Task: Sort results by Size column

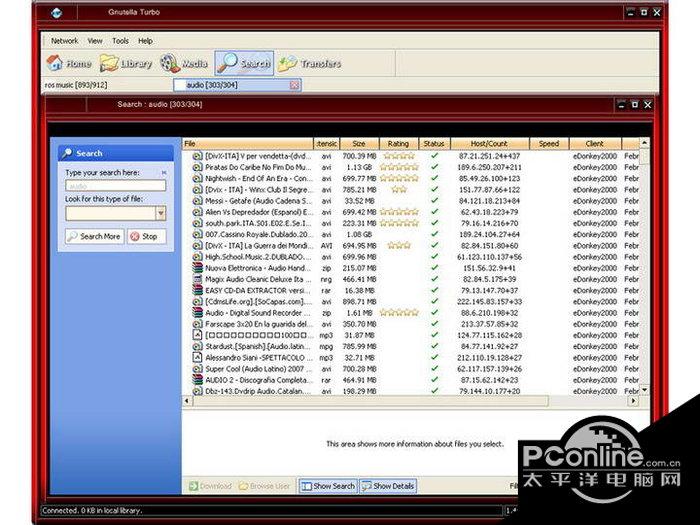Action: click(359, 143)
